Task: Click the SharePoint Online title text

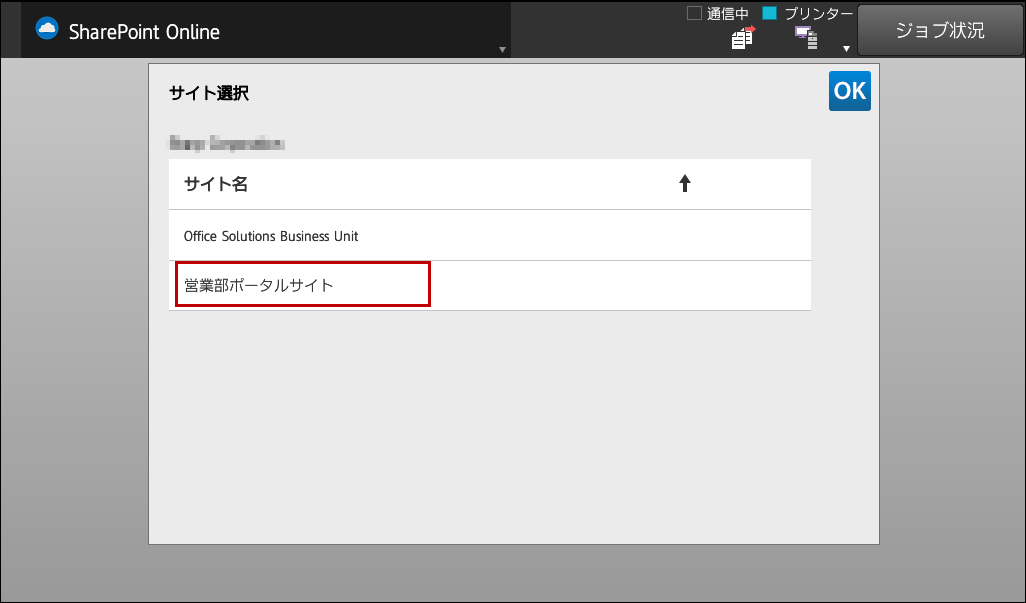Action: [144, 32]
